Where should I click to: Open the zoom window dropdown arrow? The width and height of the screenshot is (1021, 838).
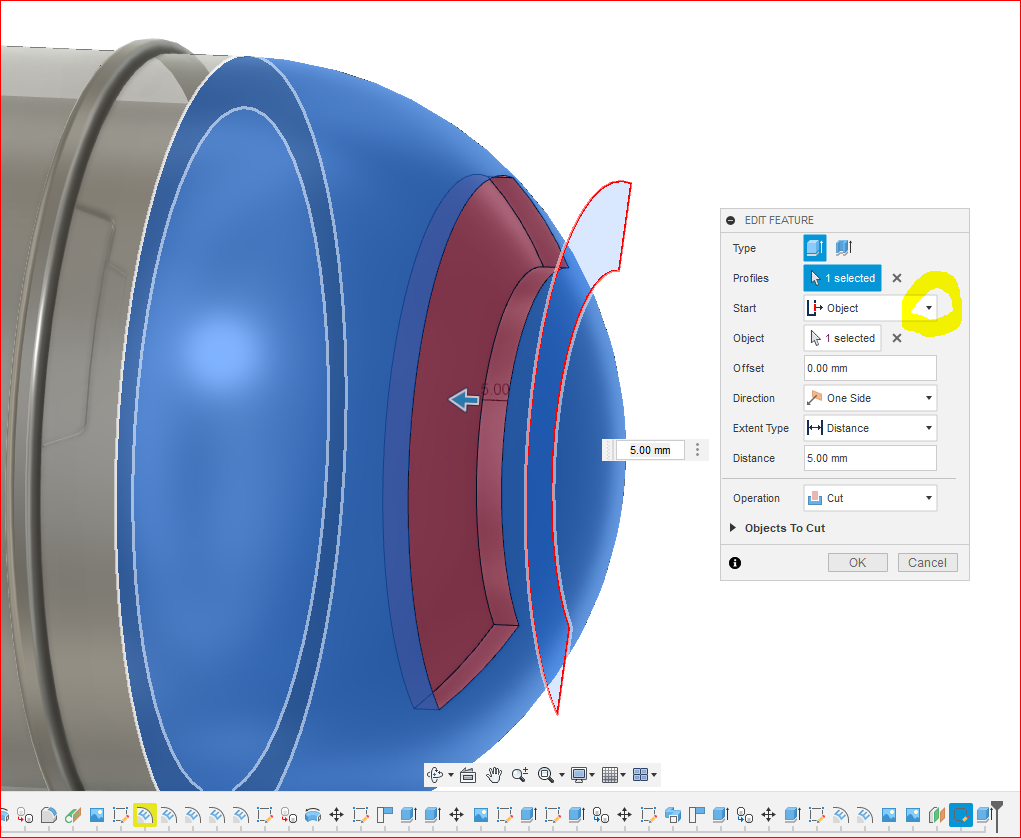[562, 775]
